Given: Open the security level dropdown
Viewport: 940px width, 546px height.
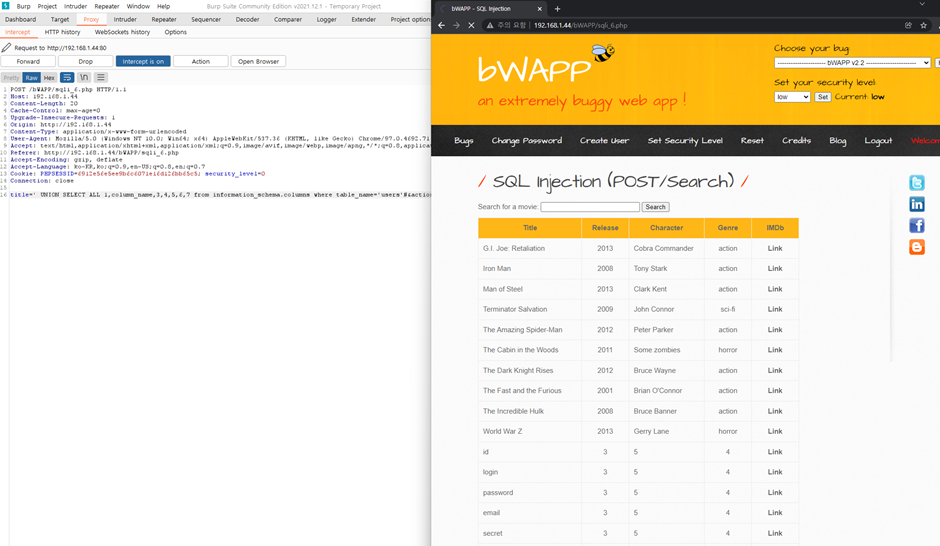Looking at the screenshot, I should coord(792,97).
